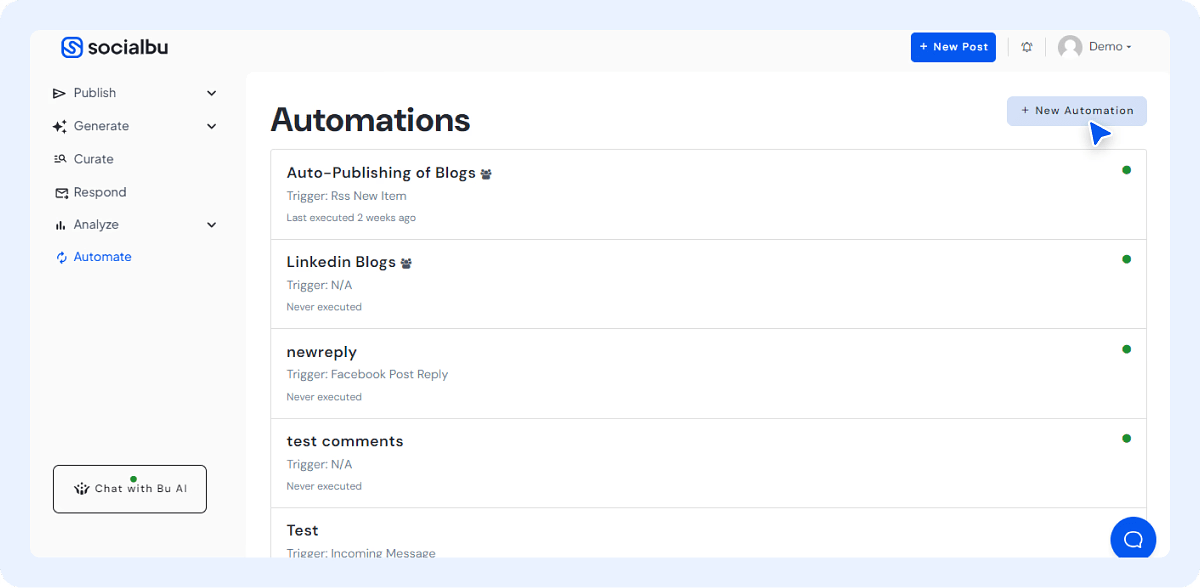Click the status dot for test comments
Image resolution: width=1200 pixels, height=588 pixels.
pyautogui.click(x=1127, y=438)
